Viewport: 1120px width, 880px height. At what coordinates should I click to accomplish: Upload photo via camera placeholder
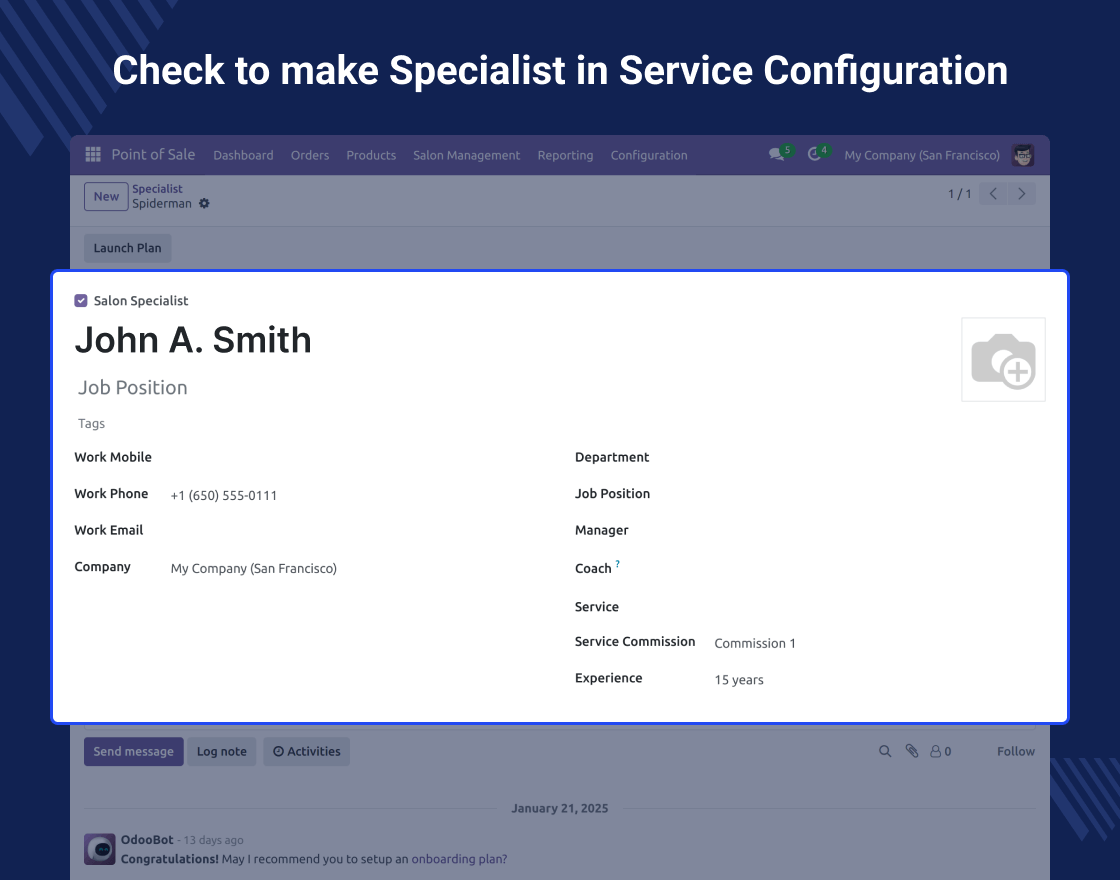[x=1003, y=359]
